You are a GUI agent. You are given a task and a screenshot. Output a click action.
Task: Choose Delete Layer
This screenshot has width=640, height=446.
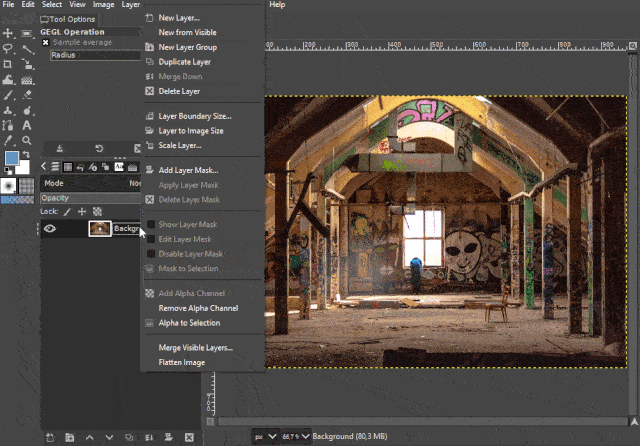202,91
